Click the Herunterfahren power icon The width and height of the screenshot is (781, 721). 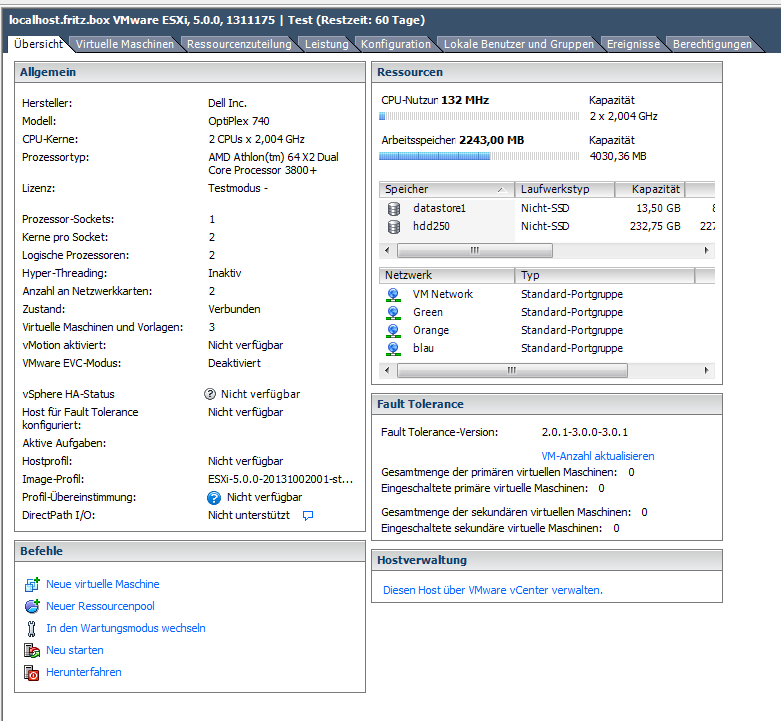pos(32,673)
